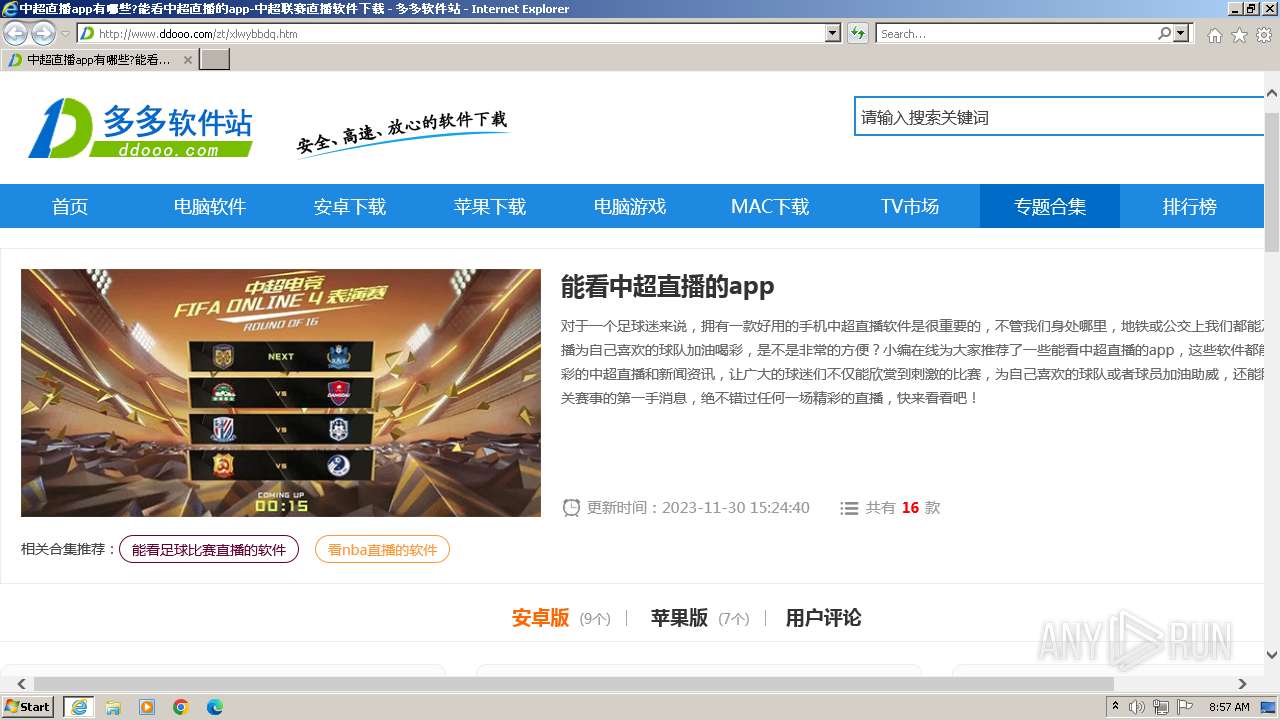Open 能看足球比赛直播的软件 link

point(209,549)
